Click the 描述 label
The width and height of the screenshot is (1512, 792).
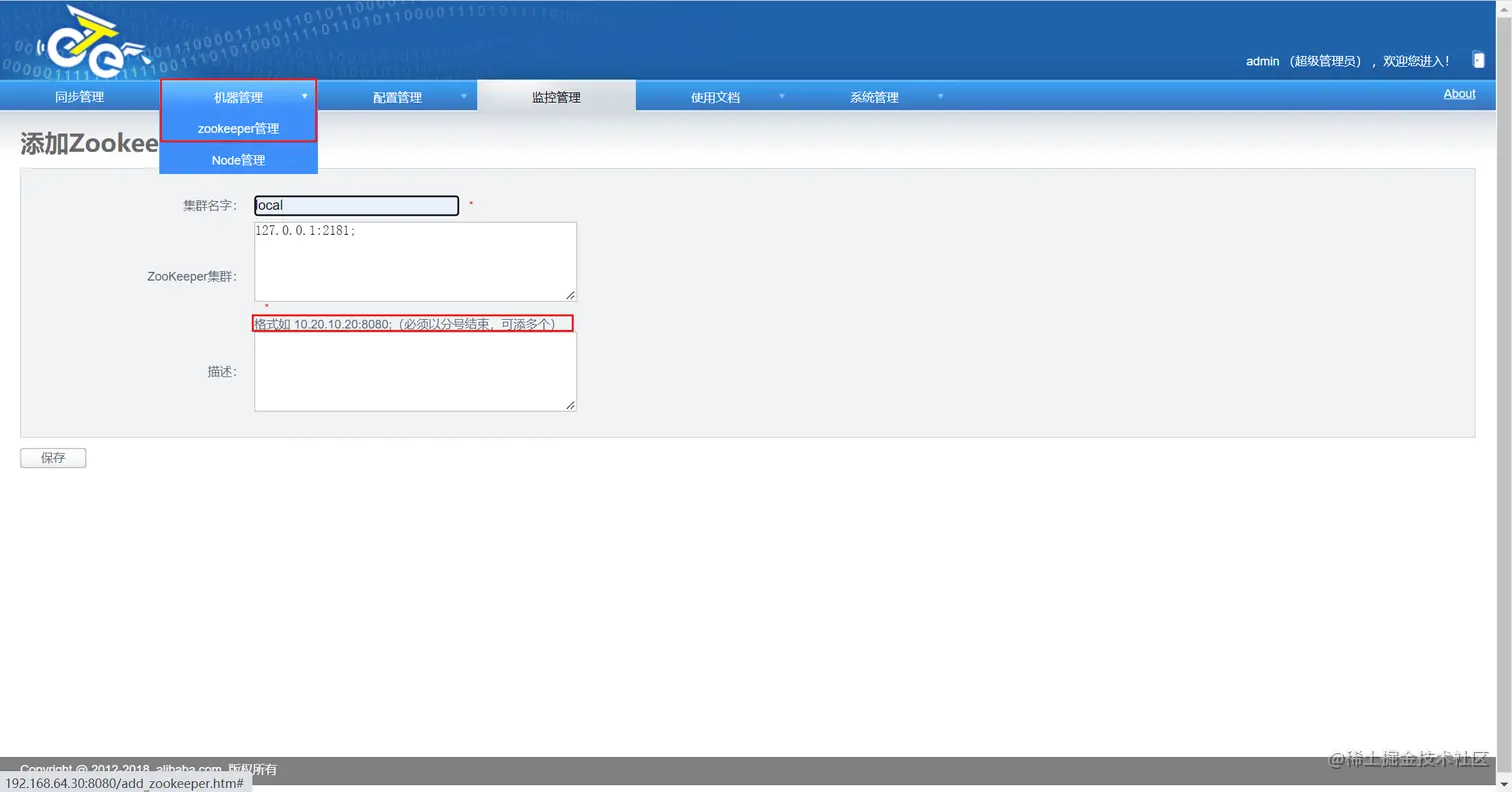[x=222, y=371]
